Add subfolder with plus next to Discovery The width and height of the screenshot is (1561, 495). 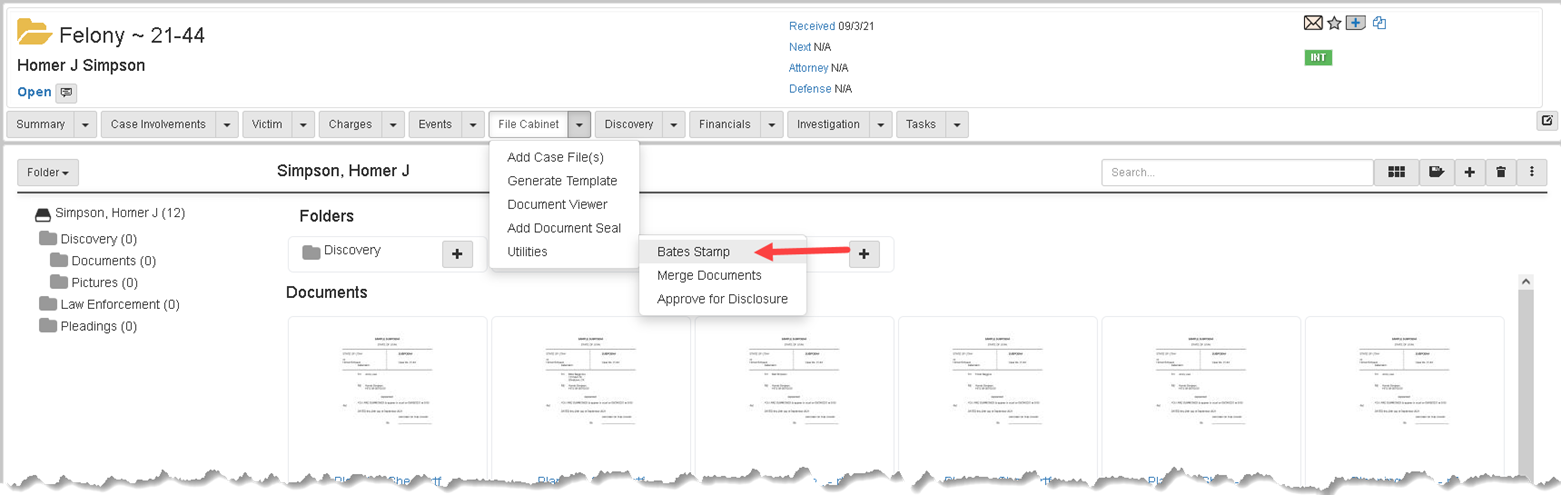click(457, 254)
